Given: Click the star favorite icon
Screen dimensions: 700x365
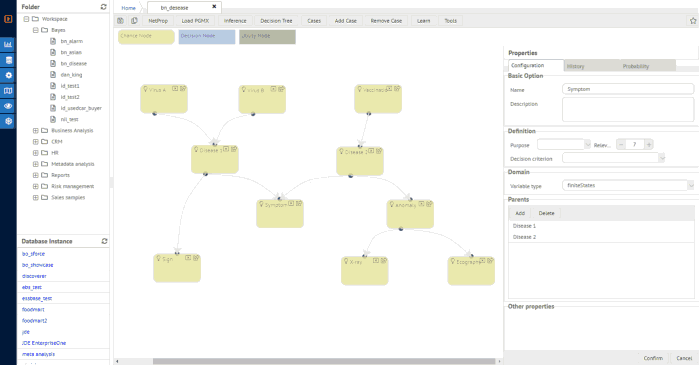Looking at the screenshot, I should [693, 21].
